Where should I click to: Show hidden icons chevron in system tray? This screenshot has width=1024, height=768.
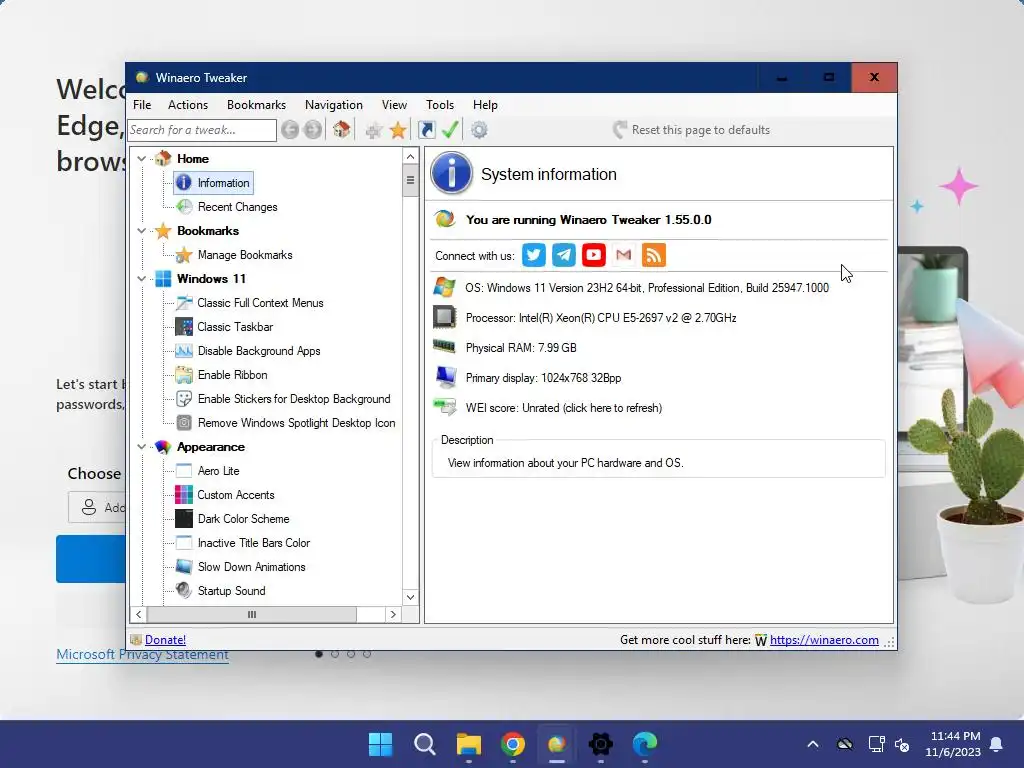813,744
